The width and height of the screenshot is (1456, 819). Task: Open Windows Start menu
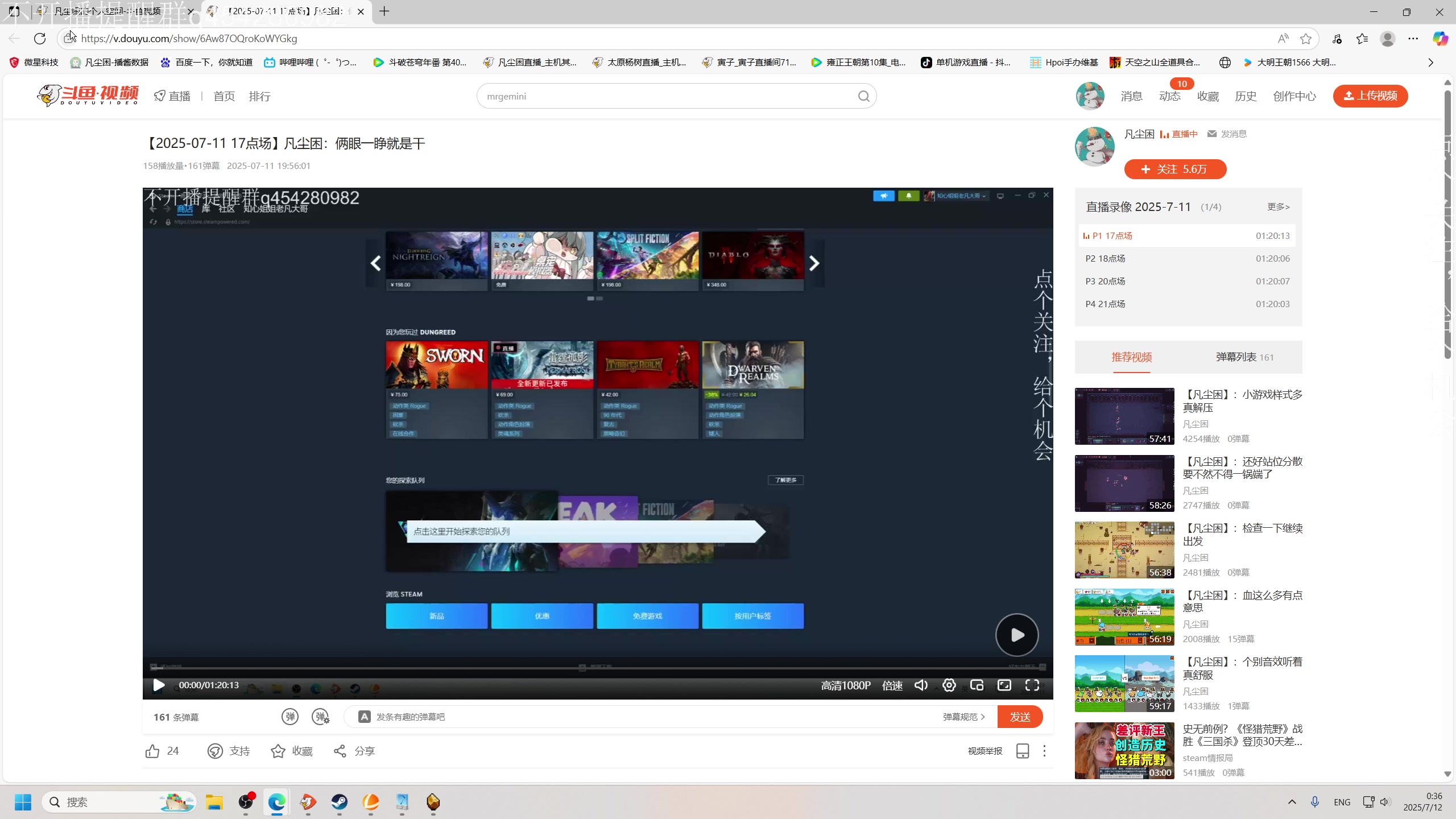(x=23, y=802)
